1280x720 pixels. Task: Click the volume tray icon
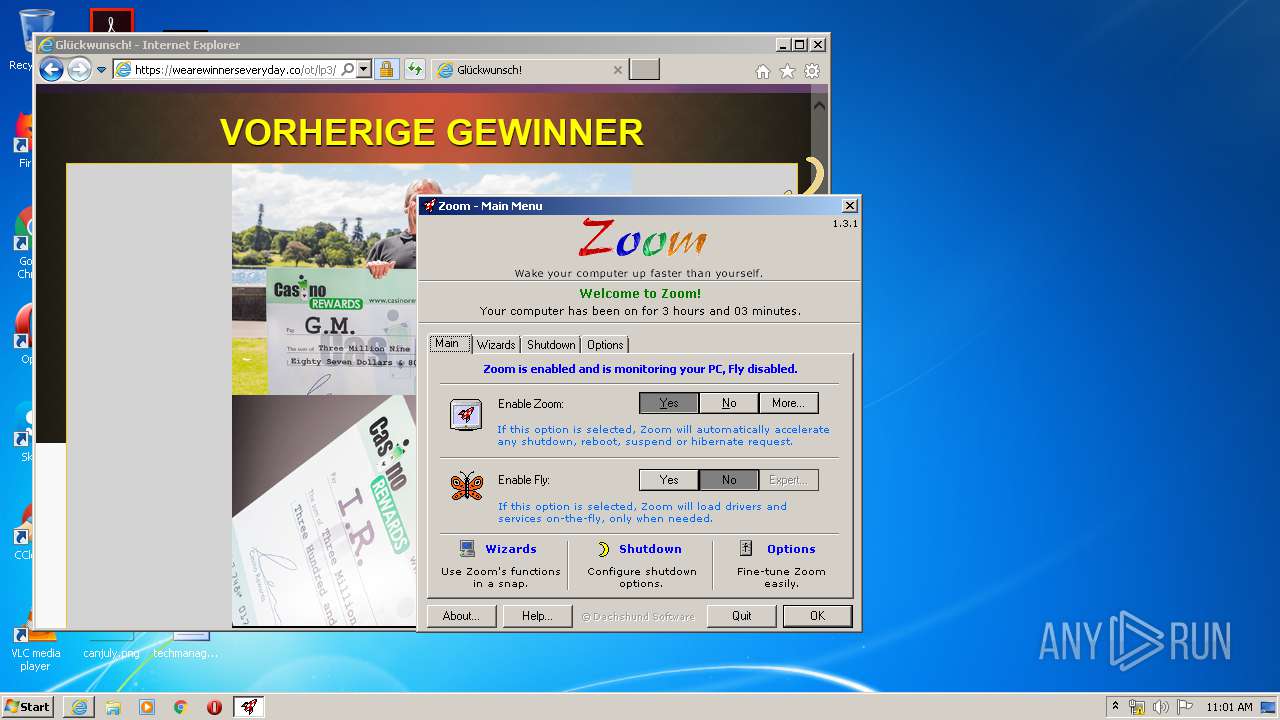[x=1161, y=707]
